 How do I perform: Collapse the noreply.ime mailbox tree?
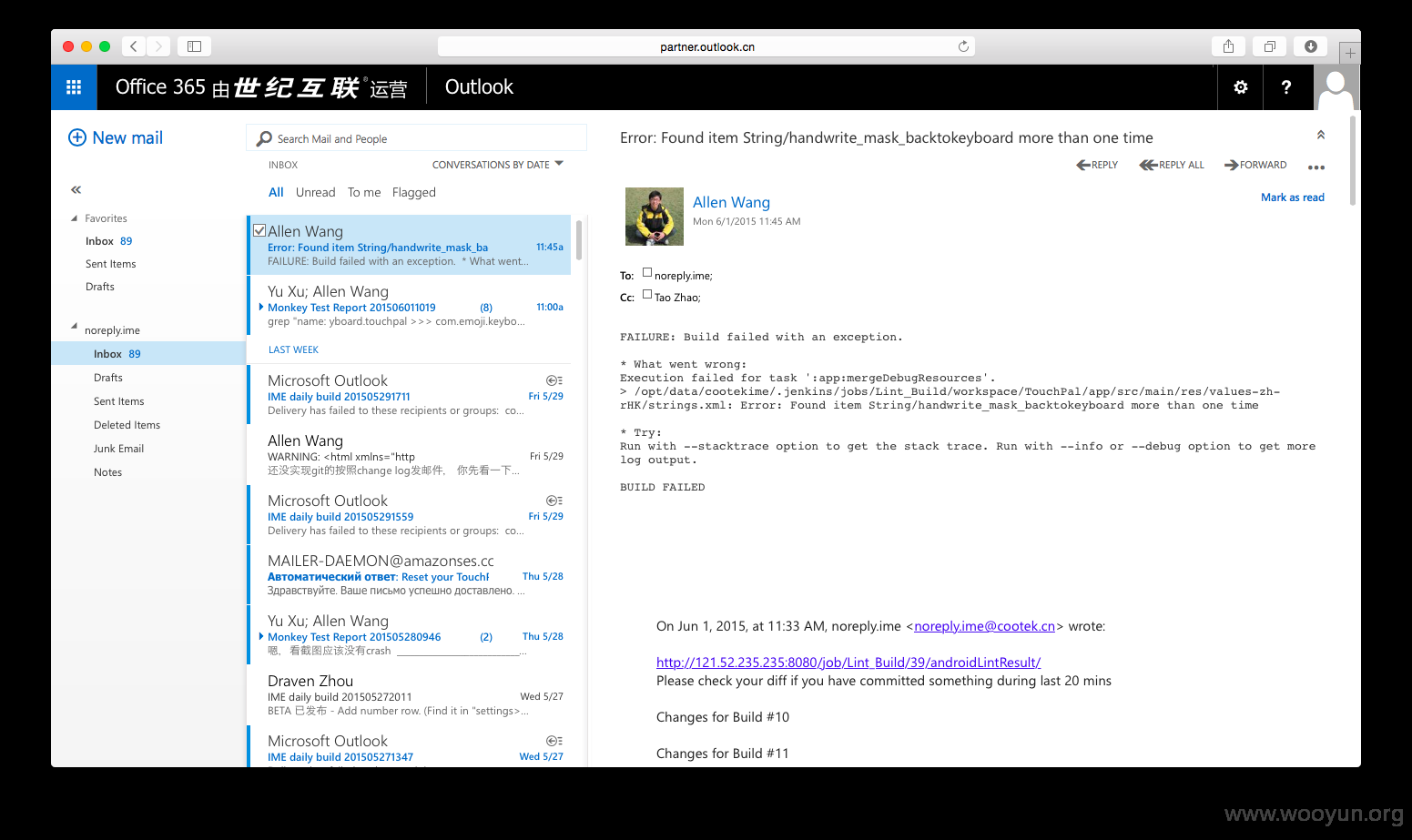(75, 326)
